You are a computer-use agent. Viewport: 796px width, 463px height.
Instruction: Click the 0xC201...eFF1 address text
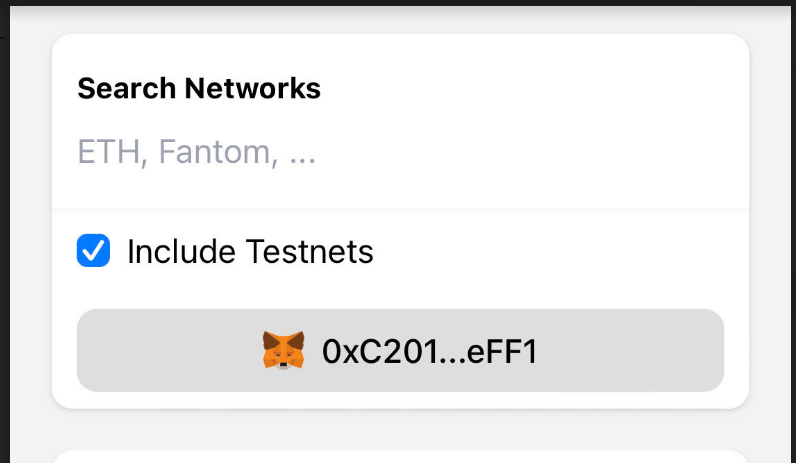(430, 351)
